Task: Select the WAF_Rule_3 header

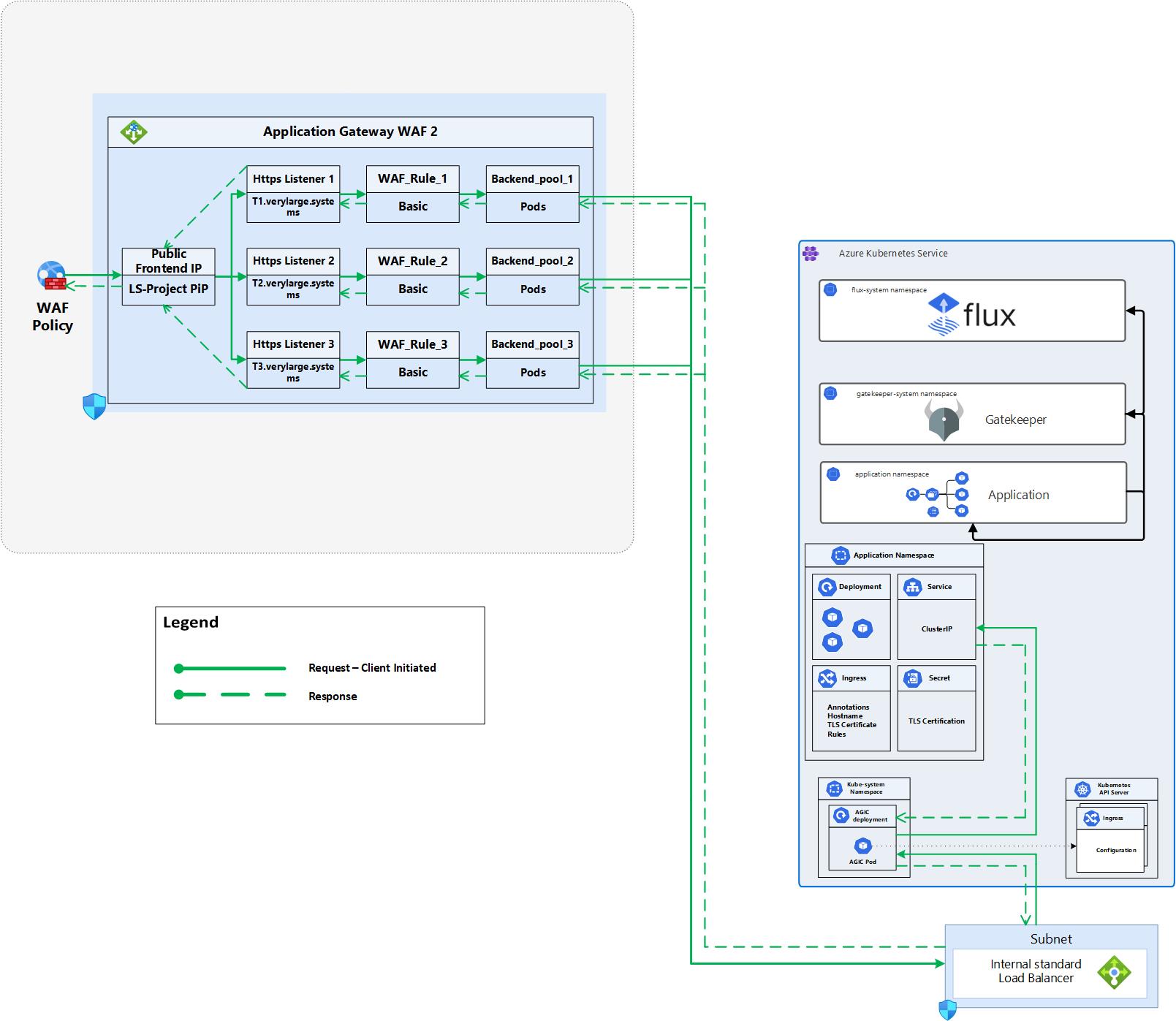Action: (413, 344)
